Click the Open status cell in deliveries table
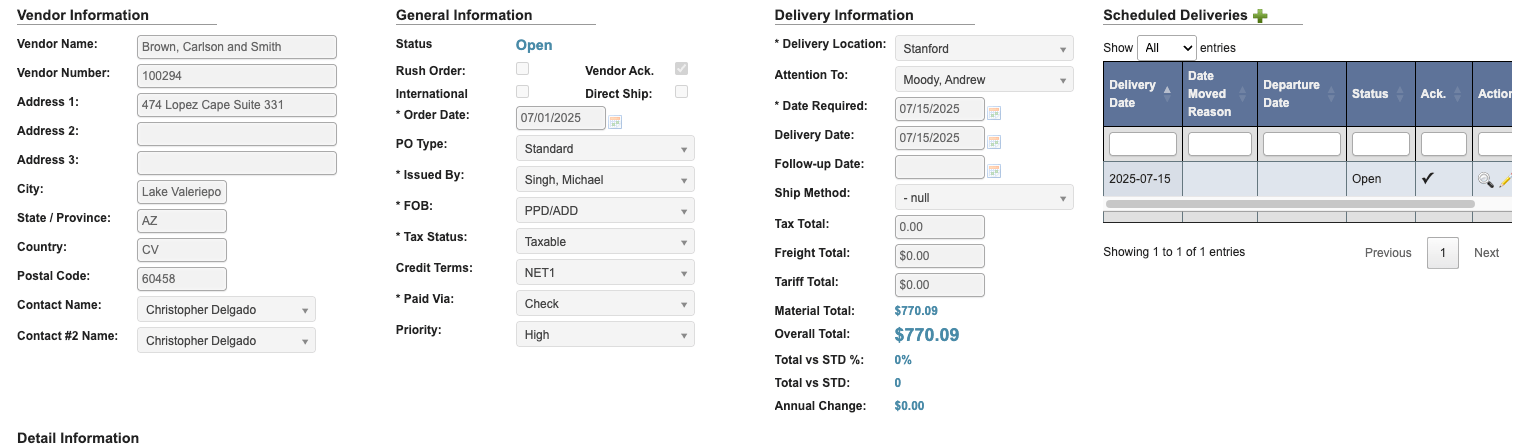Viewport: 1524px width, 444px height. point(1381,179)
